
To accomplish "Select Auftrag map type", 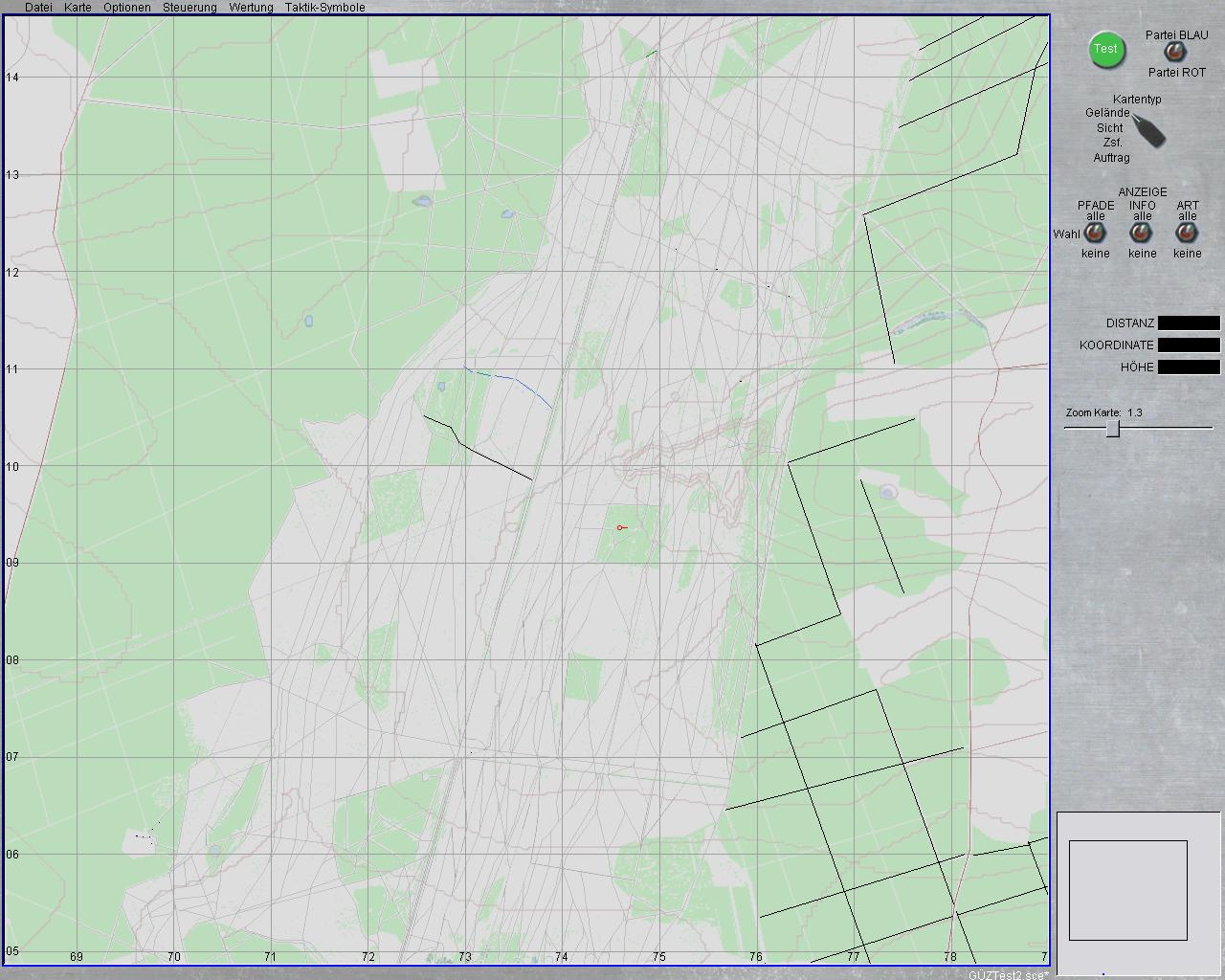I will click(1111, 158).
